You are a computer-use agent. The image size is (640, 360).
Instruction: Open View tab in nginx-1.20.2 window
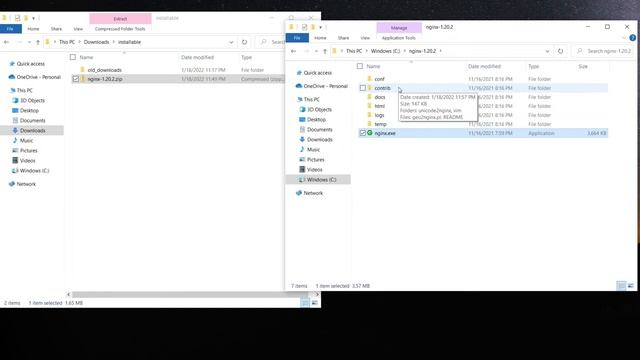tap(365, 38)
